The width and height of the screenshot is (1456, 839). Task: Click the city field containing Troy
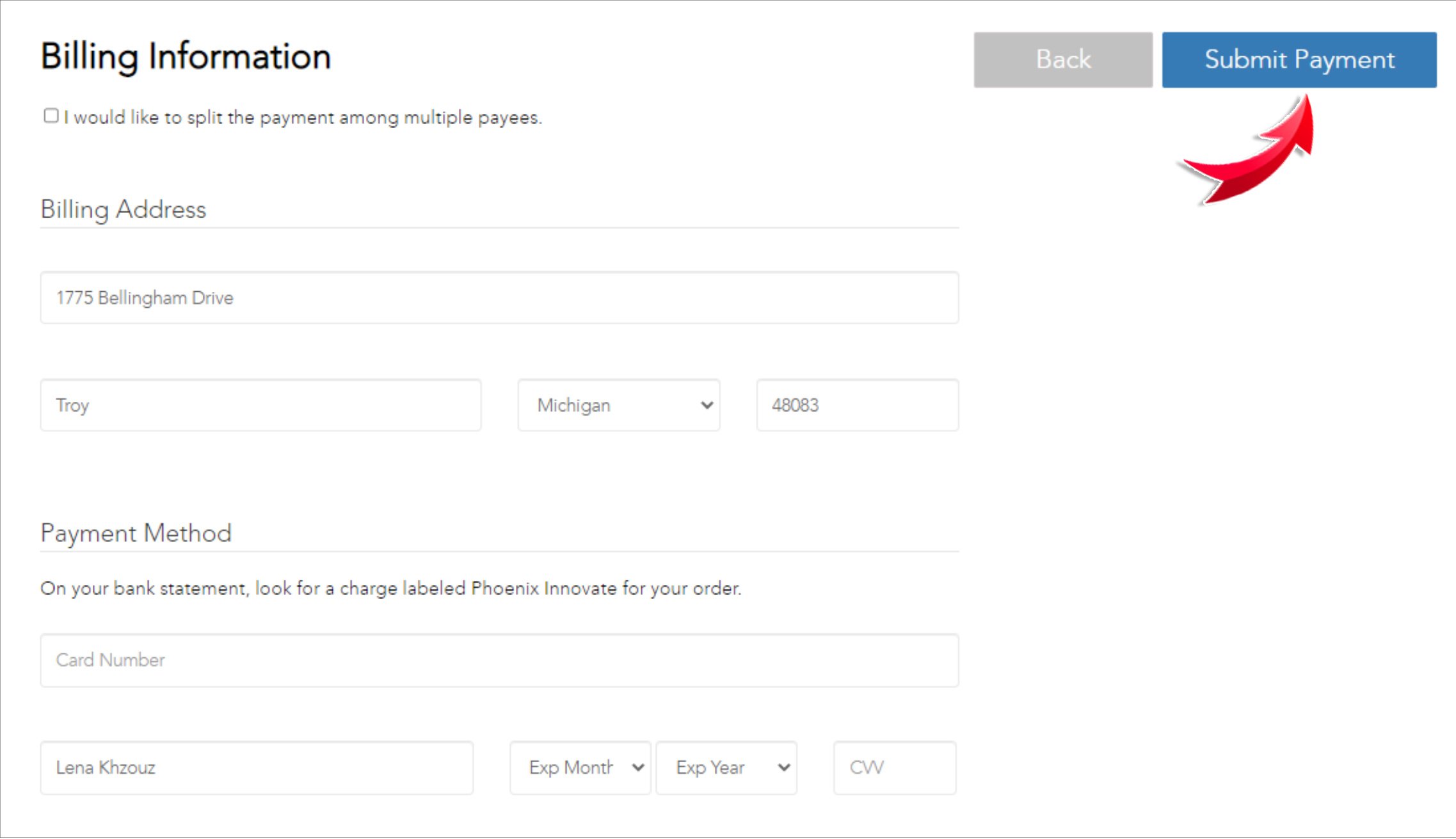(x=260, y=405)
